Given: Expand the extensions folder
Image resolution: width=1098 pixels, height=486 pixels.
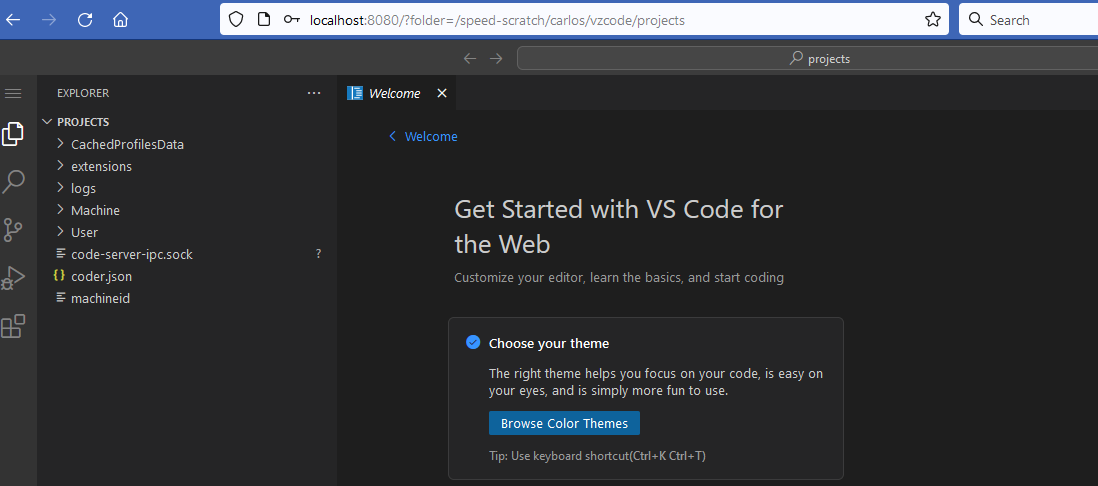Looking at the screenshot, I should coord(100,166).
